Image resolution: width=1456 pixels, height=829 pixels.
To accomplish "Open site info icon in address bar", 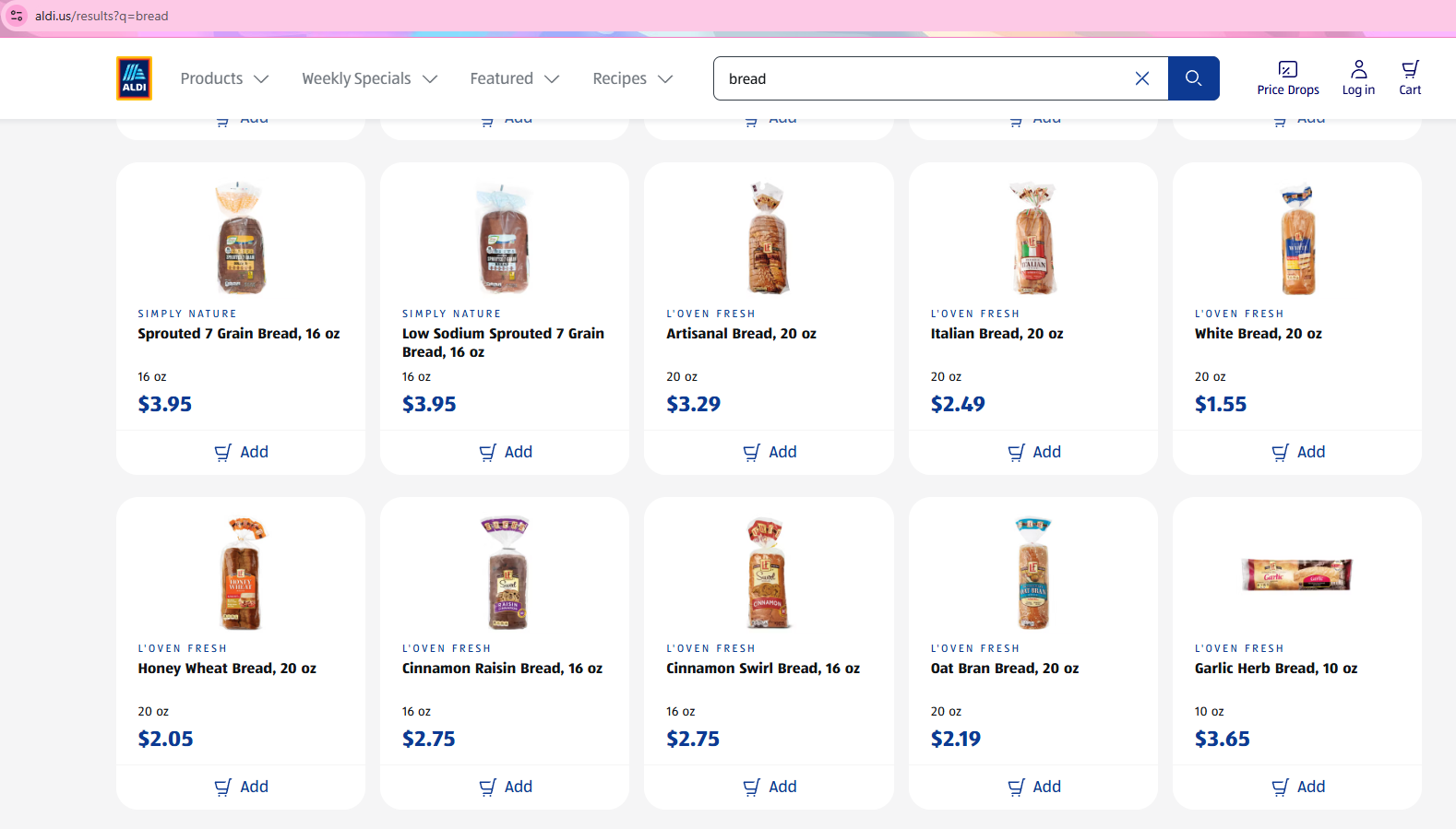I will [17, 16].
